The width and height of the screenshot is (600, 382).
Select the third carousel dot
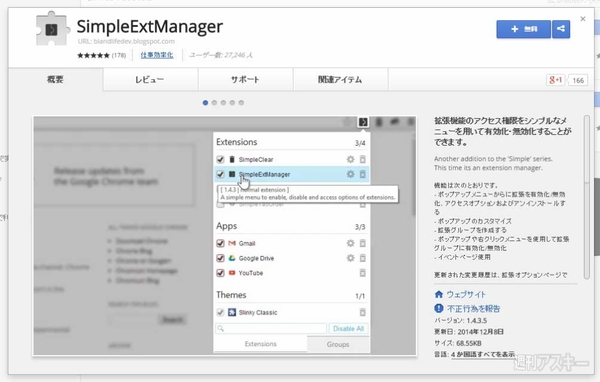(223, 103)
